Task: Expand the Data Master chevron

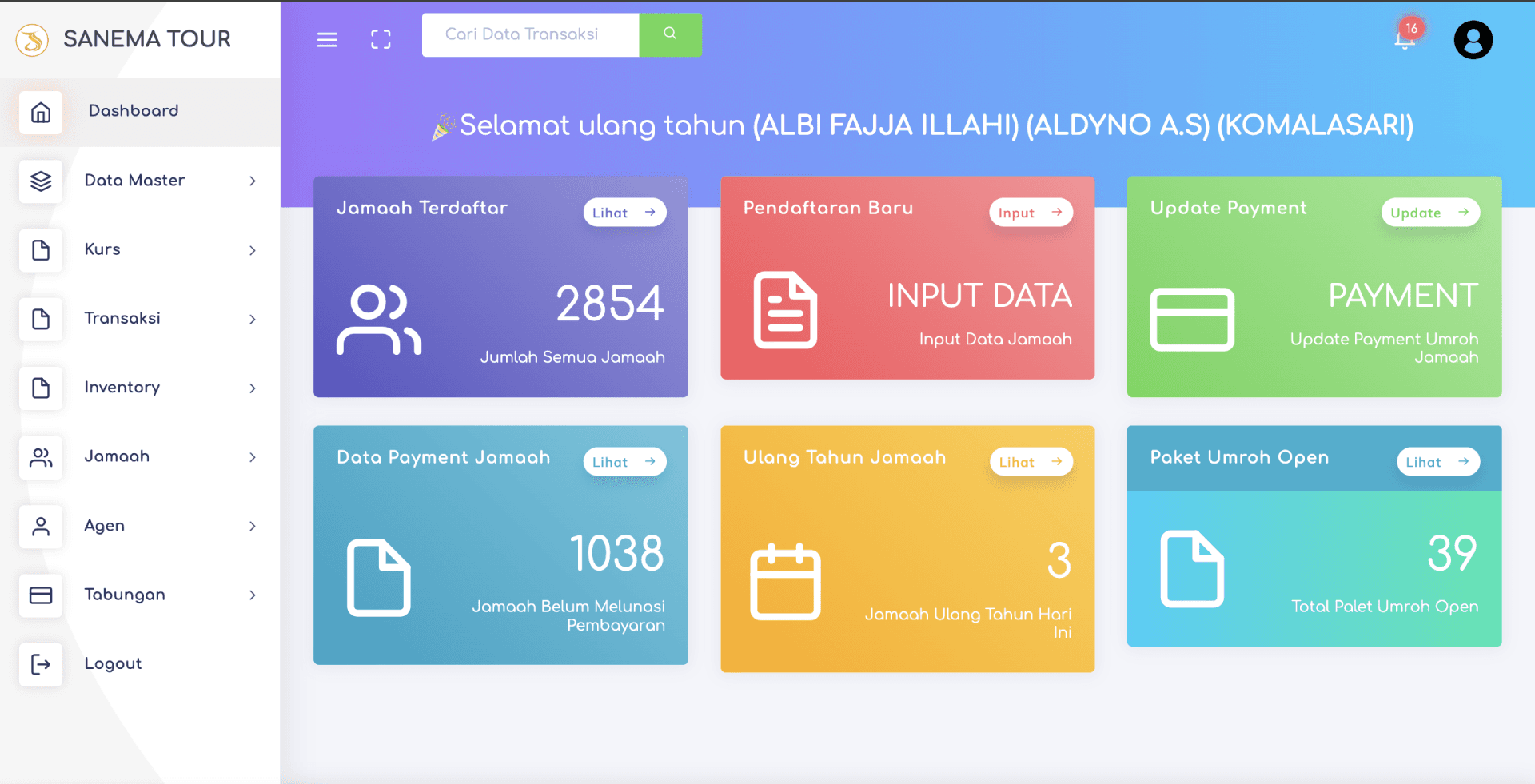Action: pos(253,181)
